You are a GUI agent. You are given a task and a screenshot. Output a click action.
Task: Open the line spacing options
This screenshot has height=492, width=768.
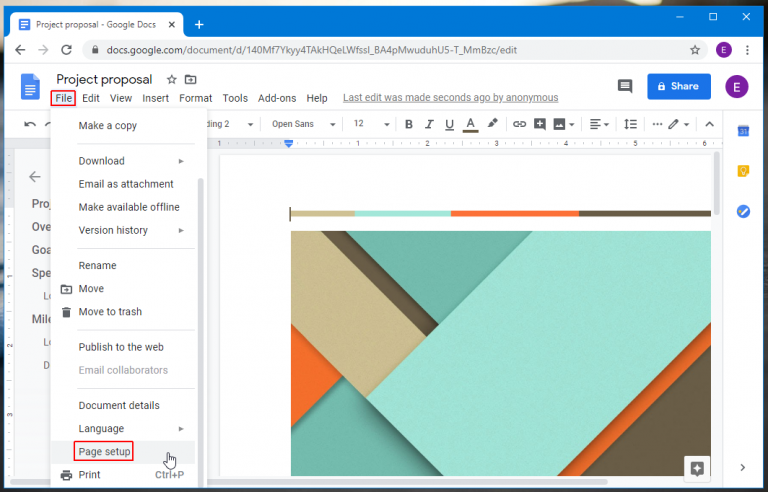(x=630, y=124)
